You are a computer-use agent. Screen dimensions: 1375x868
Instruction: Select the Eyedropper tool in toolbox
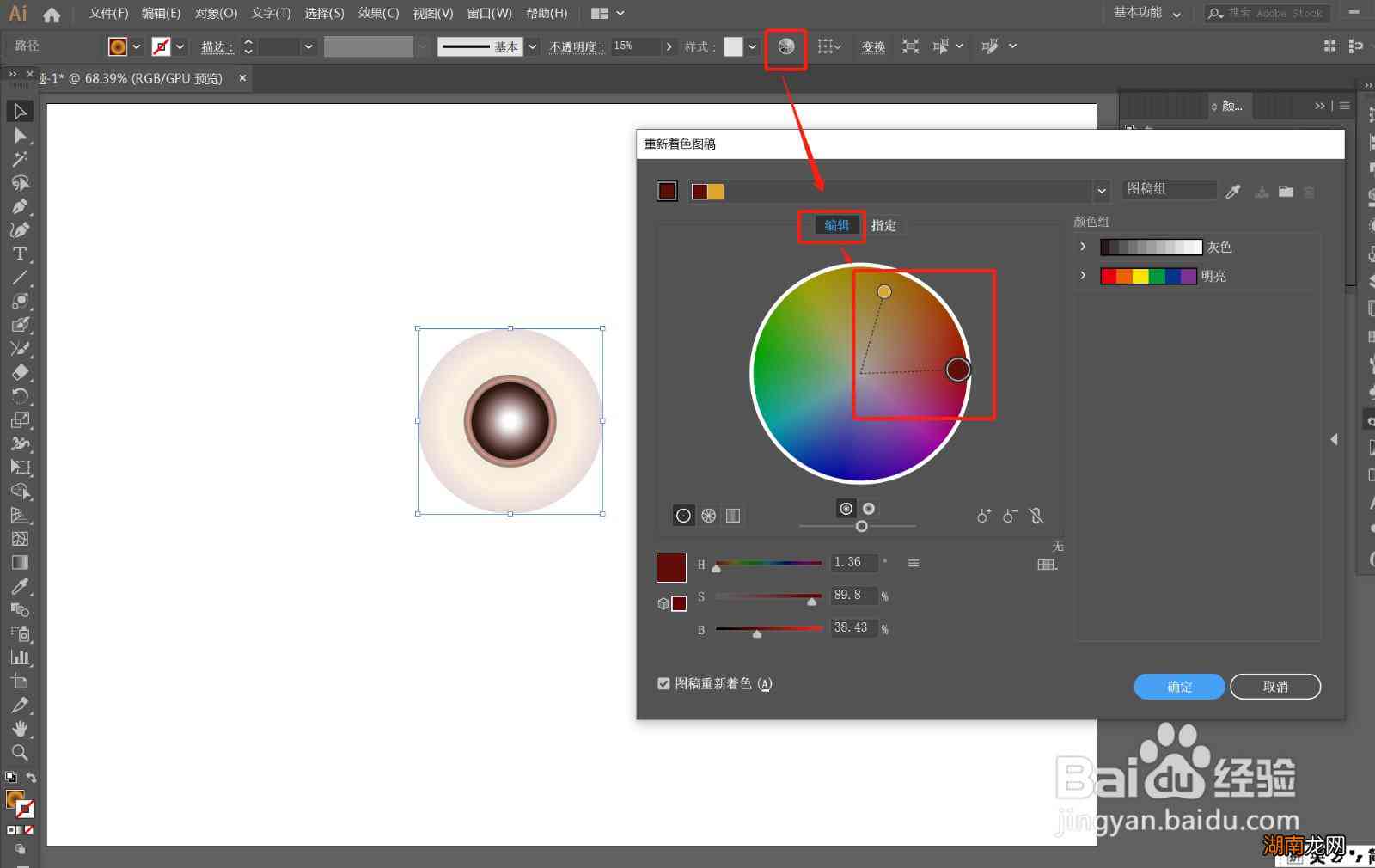(x=21, y=586)
